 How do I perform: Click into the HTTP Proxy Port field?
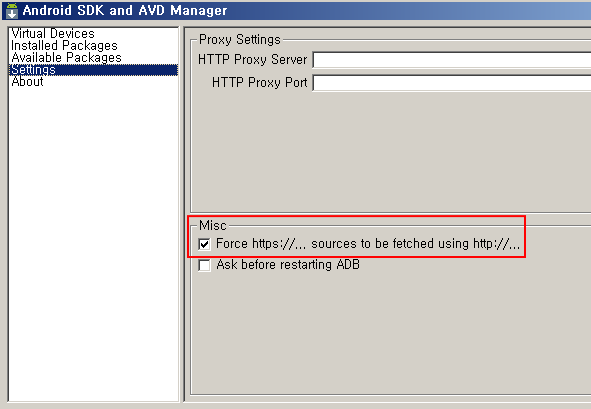[x=452, y=83]
